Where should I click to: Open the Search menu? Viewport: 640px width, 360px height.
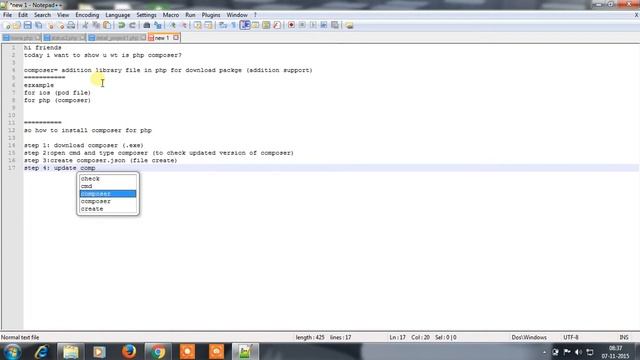[42, 15]
